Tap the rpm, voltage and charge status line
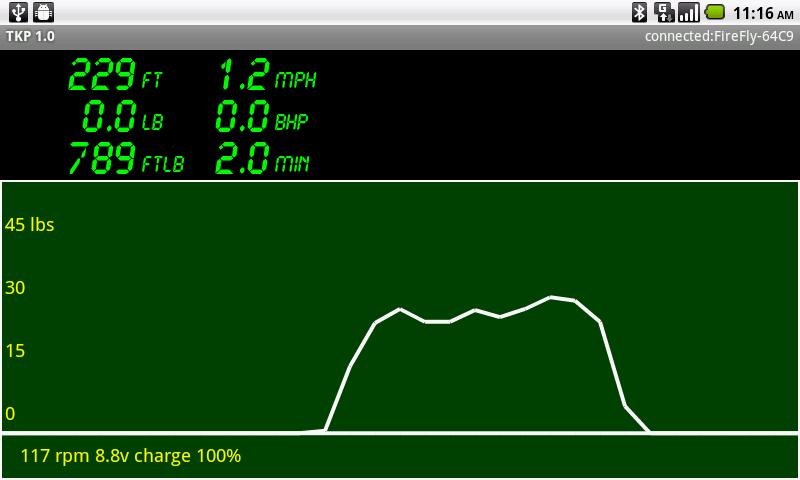The height and width of the screenshot is (480, 800). [131, 456]
